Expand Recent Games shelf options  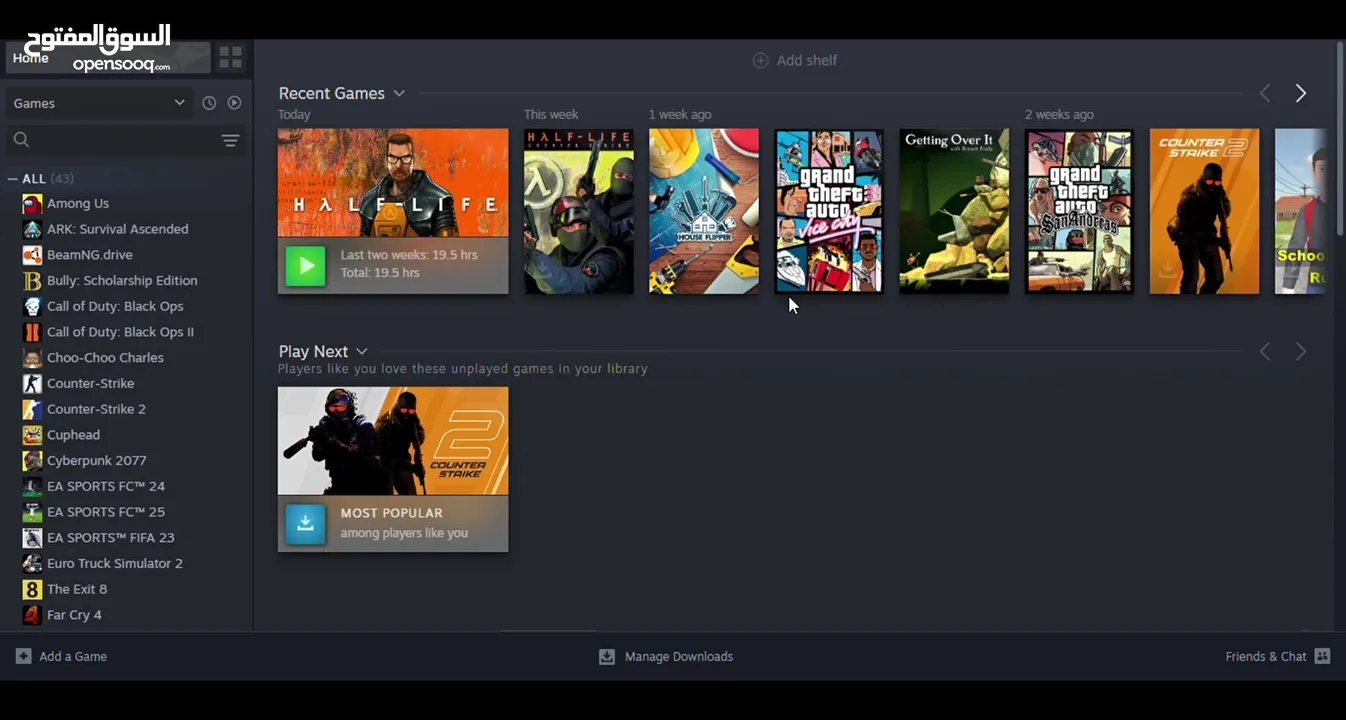click(x=399, y=93)
